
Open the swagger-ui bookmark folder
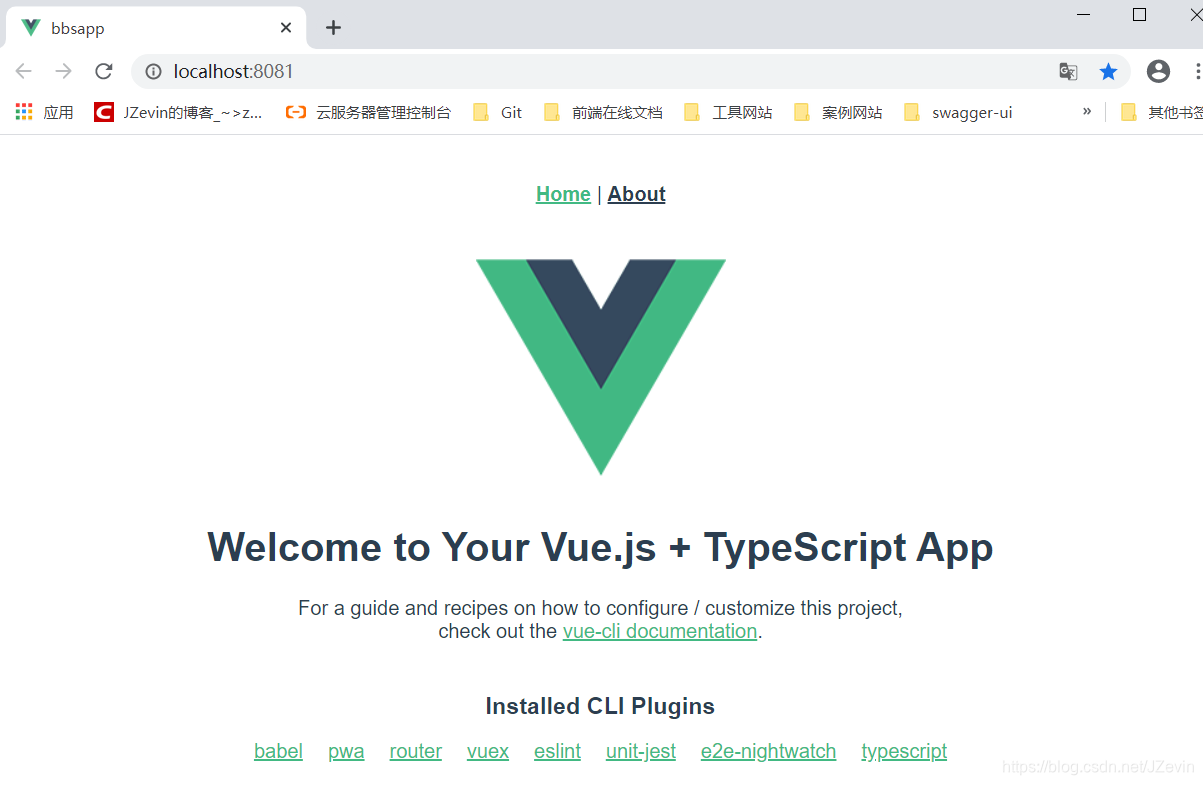click(x=958, y=112)
